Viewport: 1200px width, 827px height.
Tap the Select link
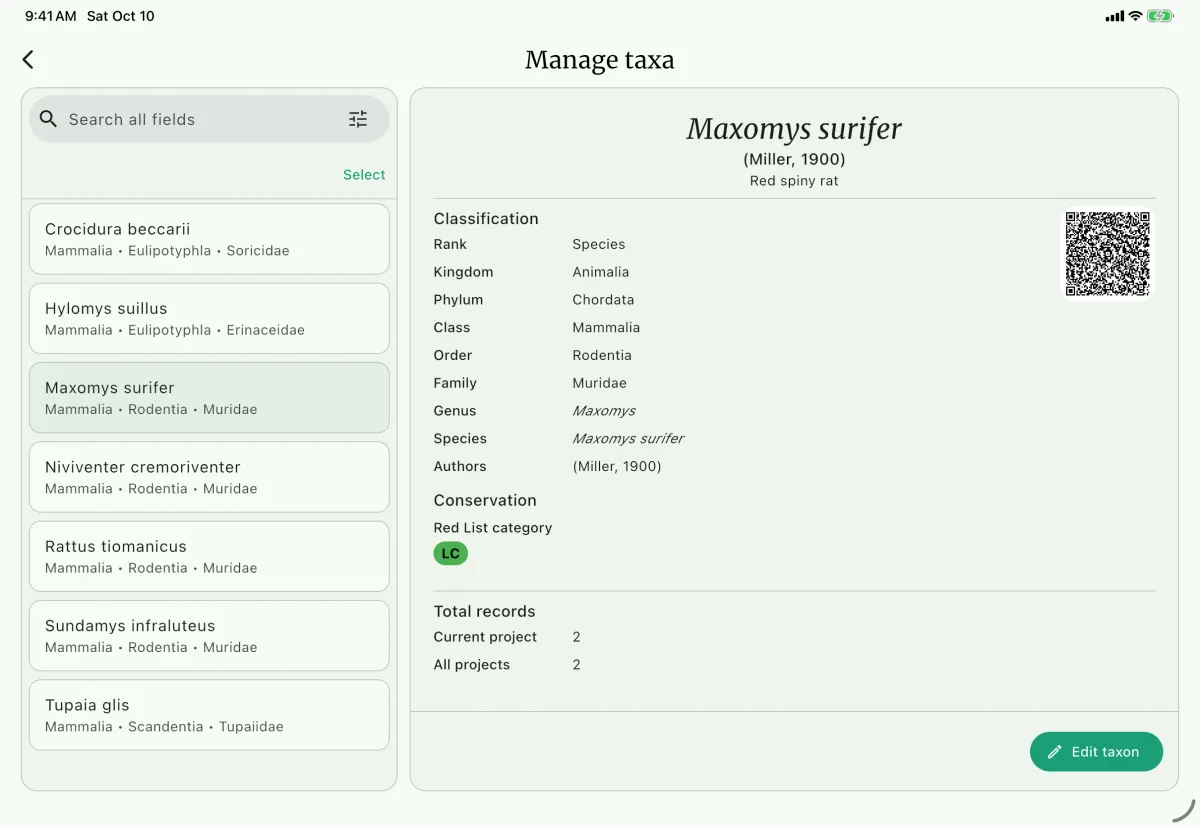click(364, 174)
